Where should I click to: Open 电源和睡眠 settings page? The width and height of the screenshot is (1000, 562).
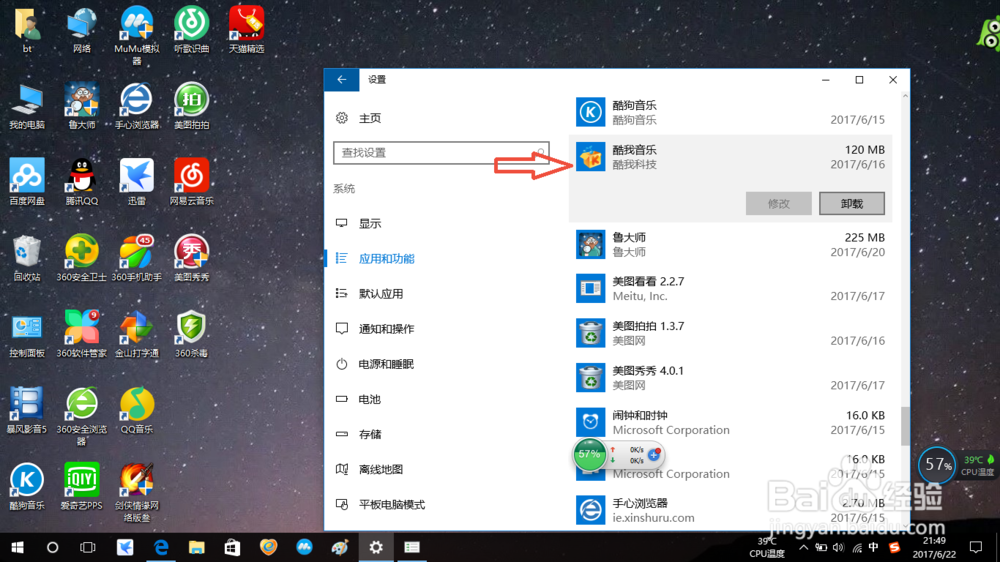coord(375,364)
